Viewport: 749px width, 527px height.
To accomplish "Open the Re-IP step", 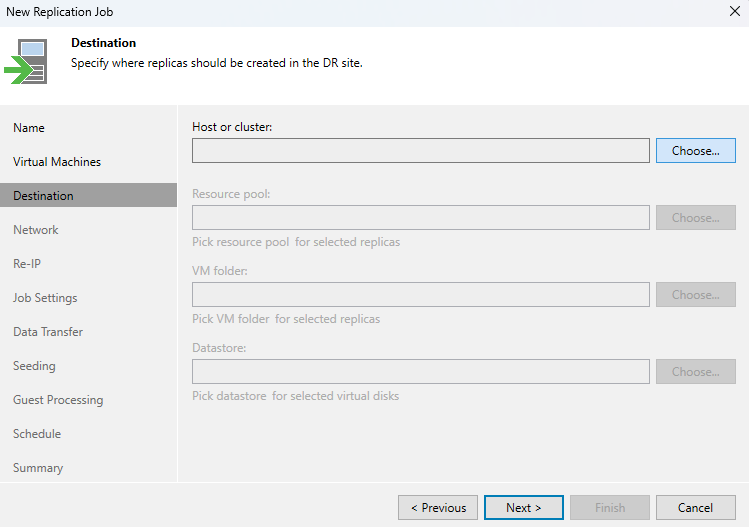I will (27, 264).
